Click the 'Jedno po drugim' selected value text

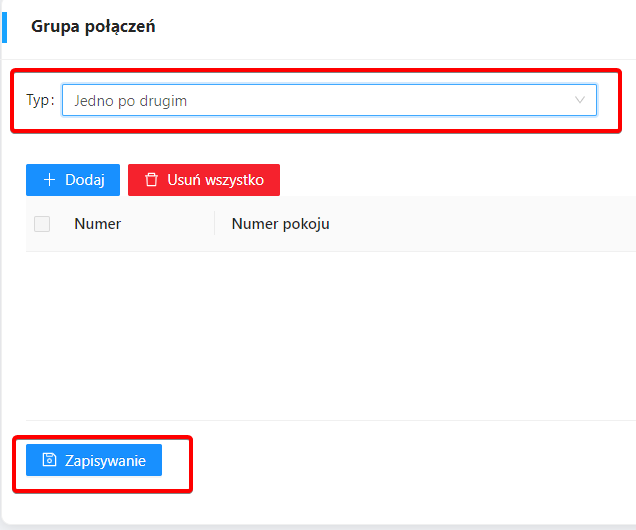coord(130,101)
